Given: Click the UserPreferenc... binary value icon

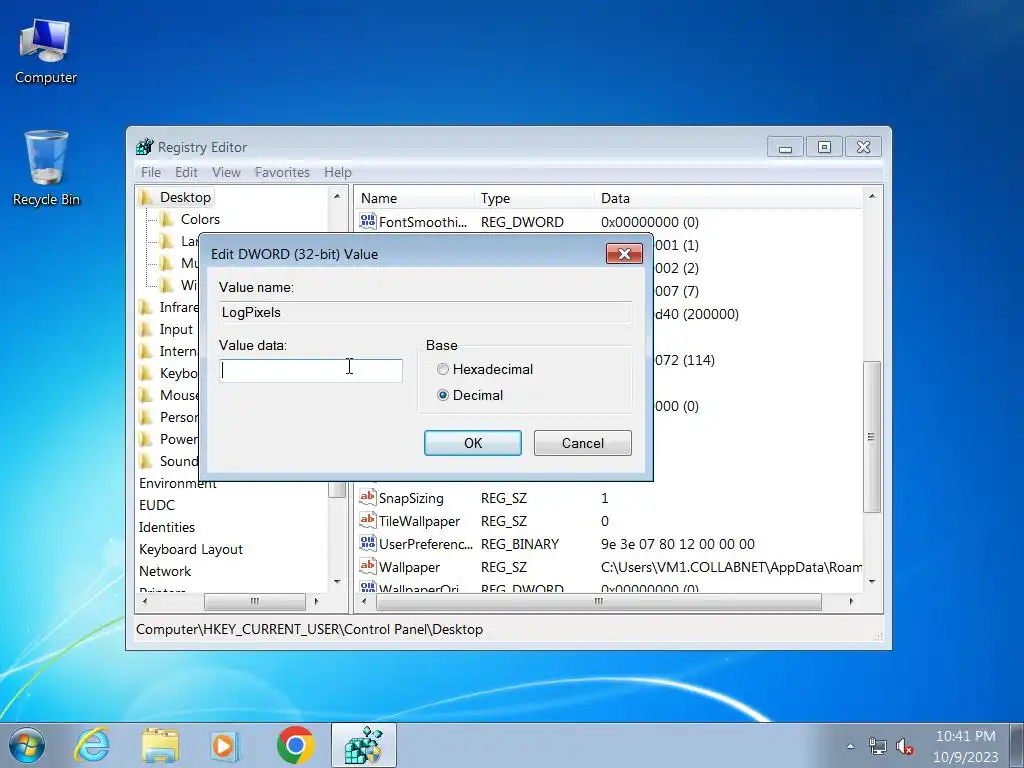Looking at the screenshot, I should pos(368,543).
